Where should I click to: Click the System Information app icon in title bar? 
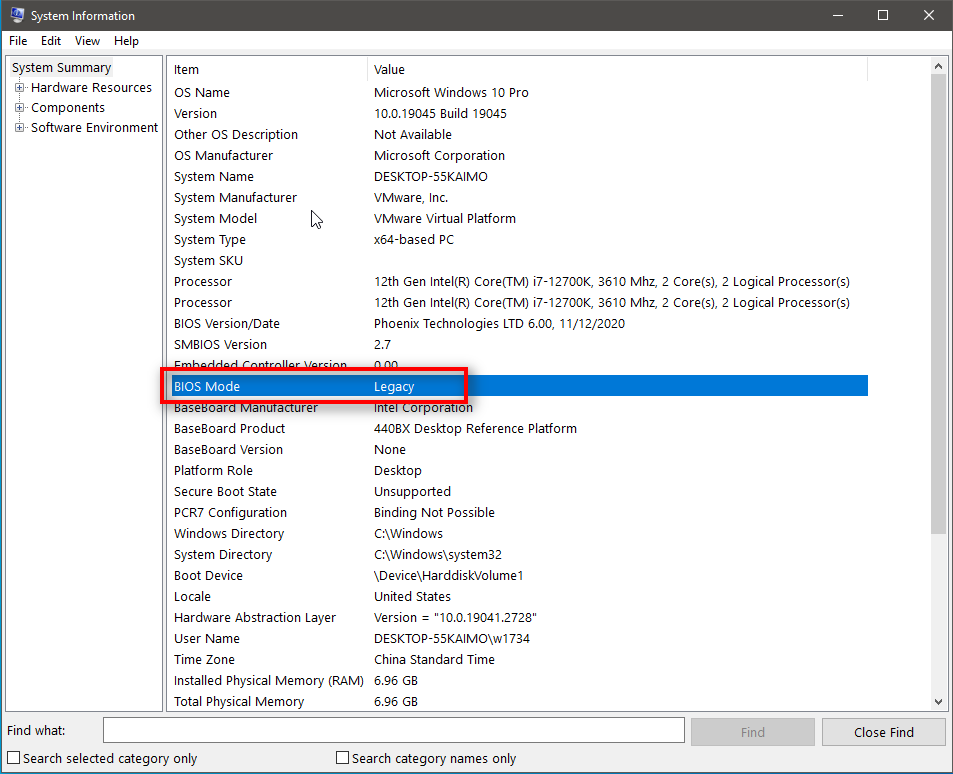[x=17, y=15]
